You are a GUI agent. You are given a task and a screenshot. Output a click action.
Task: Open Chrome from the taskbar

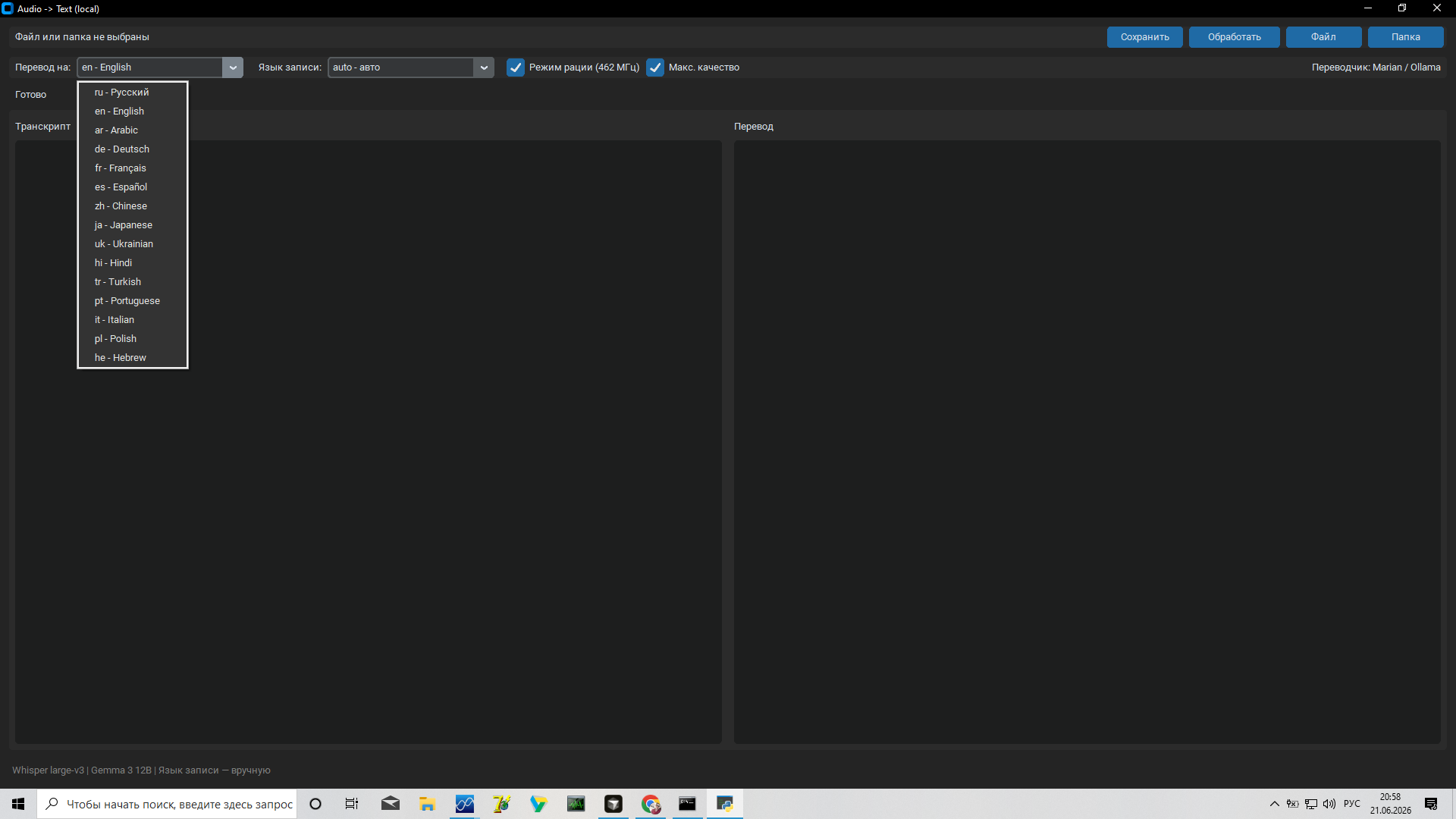(651, 804)
